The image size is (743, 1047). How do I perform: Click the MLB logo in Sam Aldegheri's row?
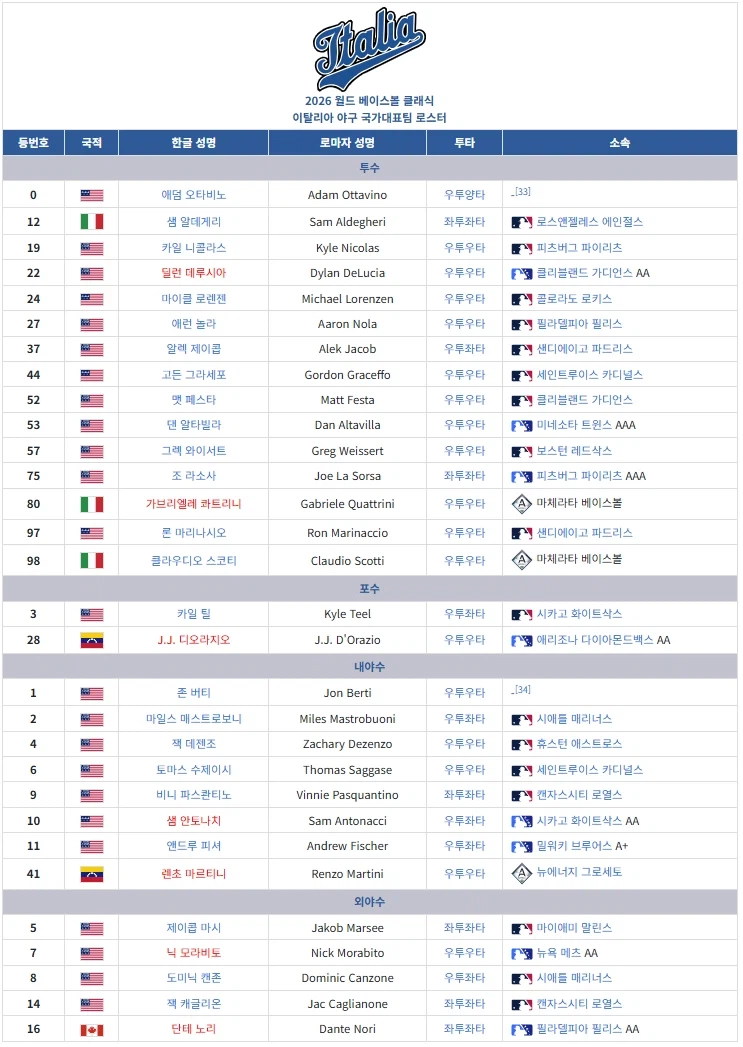tap(522, 223)
